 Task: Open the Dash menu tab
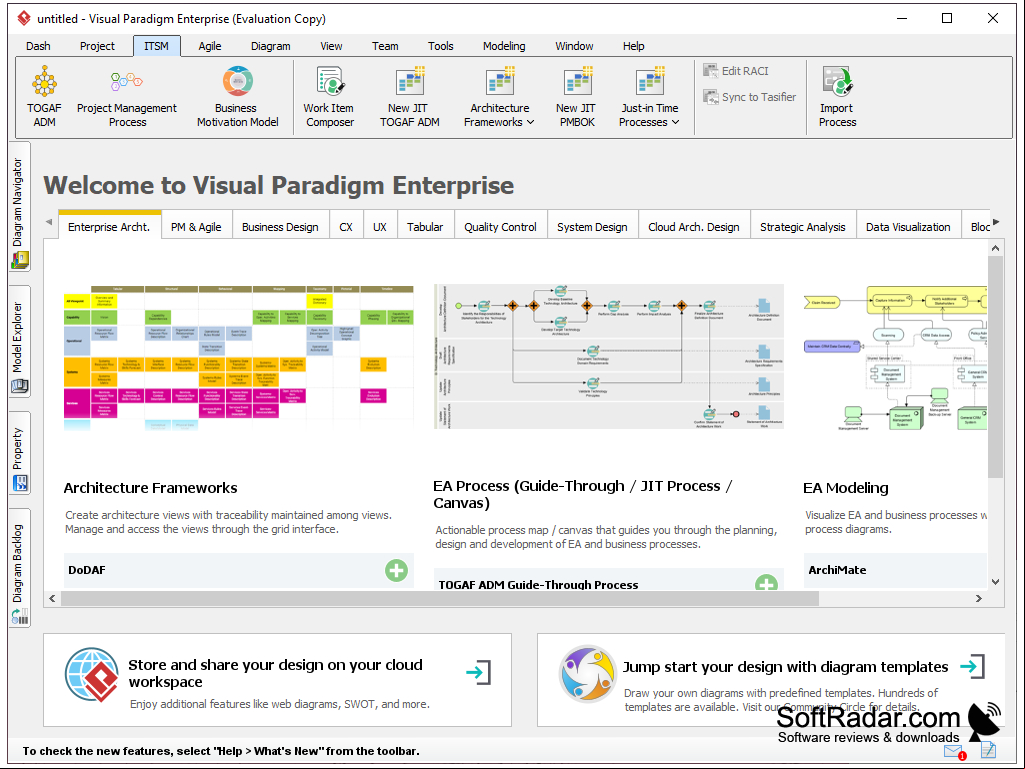[38, 46]
